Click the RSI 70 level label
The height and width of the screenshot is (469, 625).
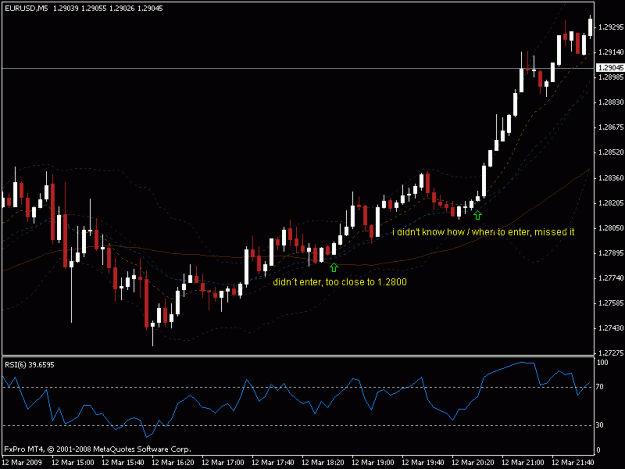pos(599,387)
